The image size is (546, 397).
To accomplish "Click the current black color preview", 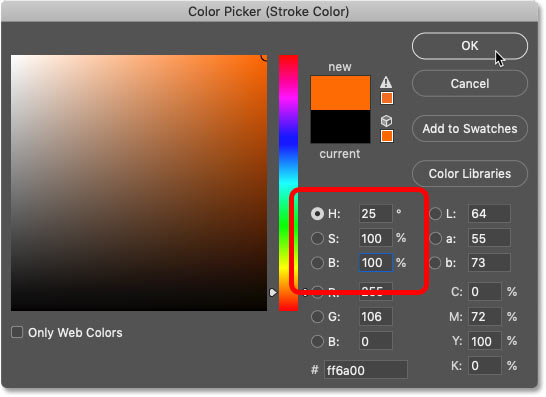I will (x=340, y=127).
